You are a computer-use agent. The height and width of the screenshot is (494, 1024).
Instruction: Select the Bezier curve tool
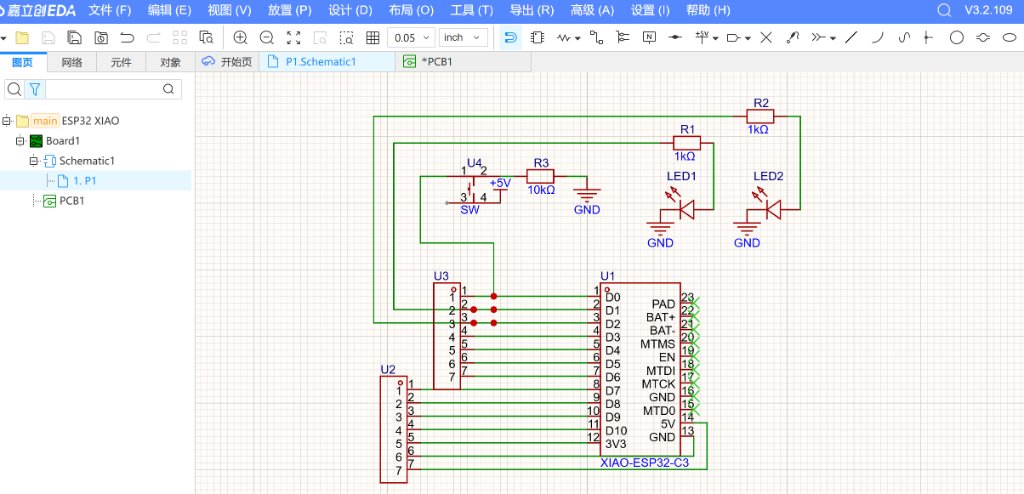[904, 38]
